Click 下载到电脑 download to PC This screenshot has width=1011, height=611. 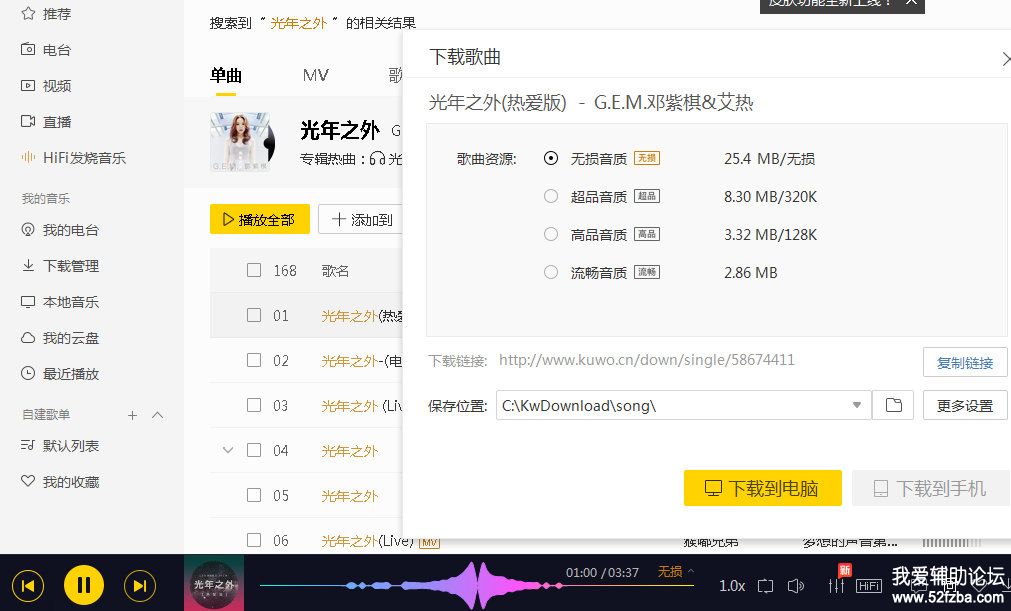(x=763, y=488)
